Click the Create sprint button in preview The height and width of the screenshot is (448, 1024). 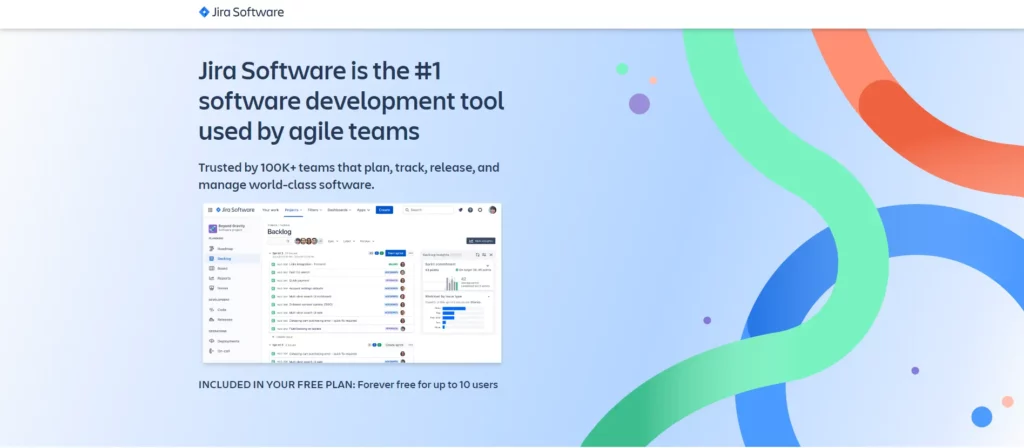(x=394, y=345)
